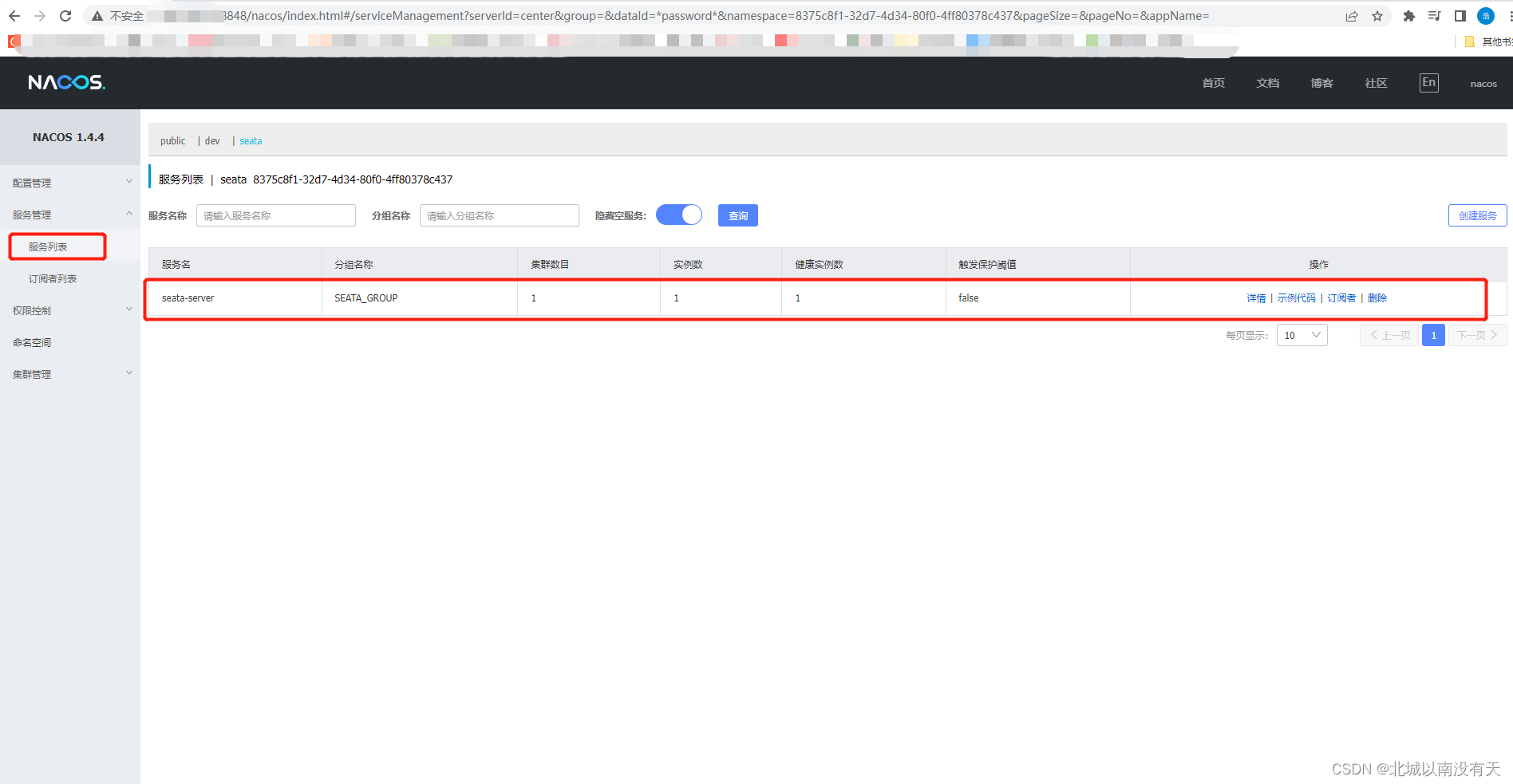The image size is (1513, 784).
Task: Open 文档 in the top navigation
Action: point(1268,83)
